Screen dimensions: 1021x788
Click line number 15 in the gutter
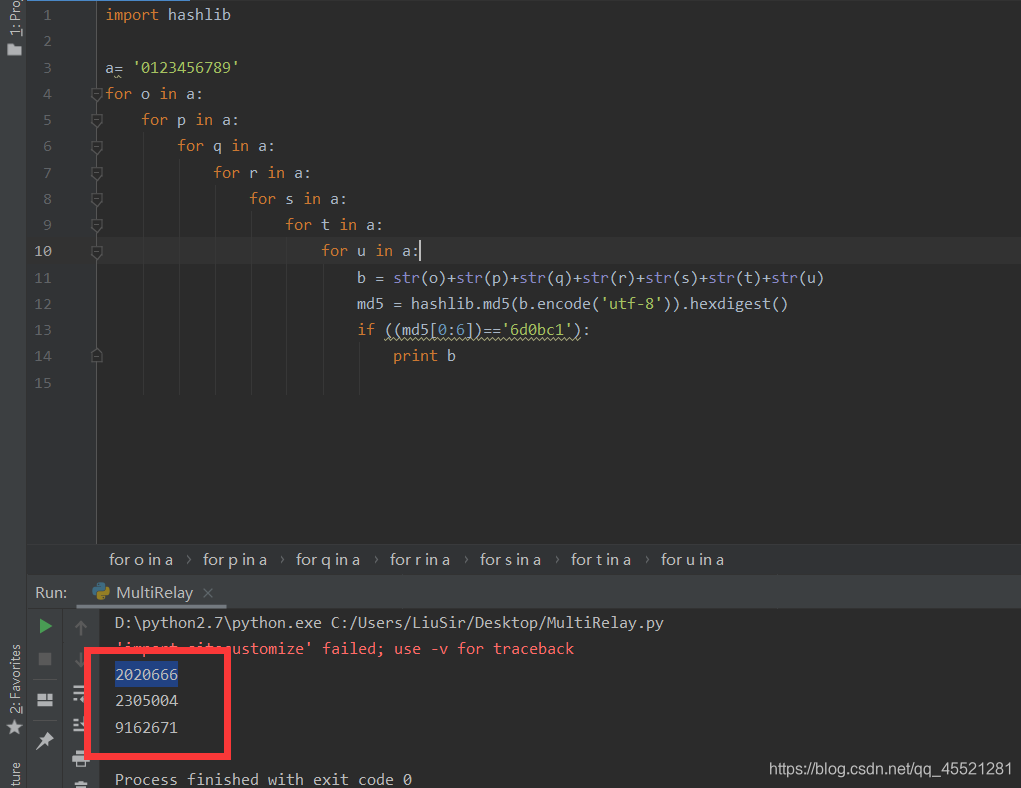(43, 383)
